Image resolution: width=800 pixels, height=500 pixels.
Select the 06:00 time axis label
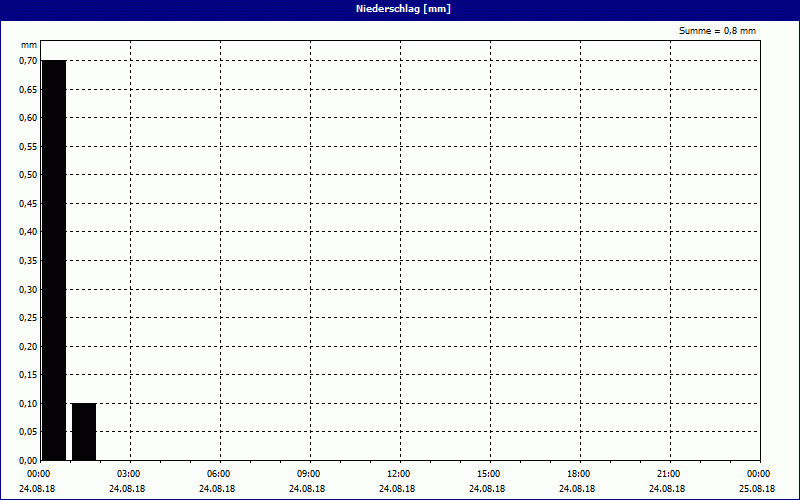tap(219, 474)
